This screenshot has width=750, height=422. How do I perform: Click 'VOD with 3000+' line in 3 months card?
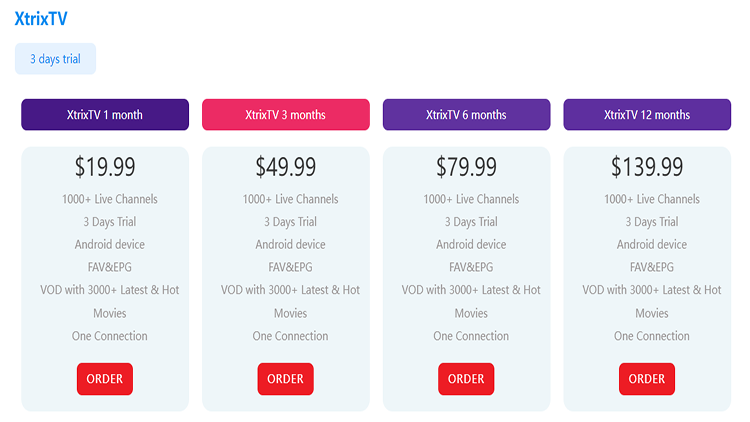coord(290,290)
